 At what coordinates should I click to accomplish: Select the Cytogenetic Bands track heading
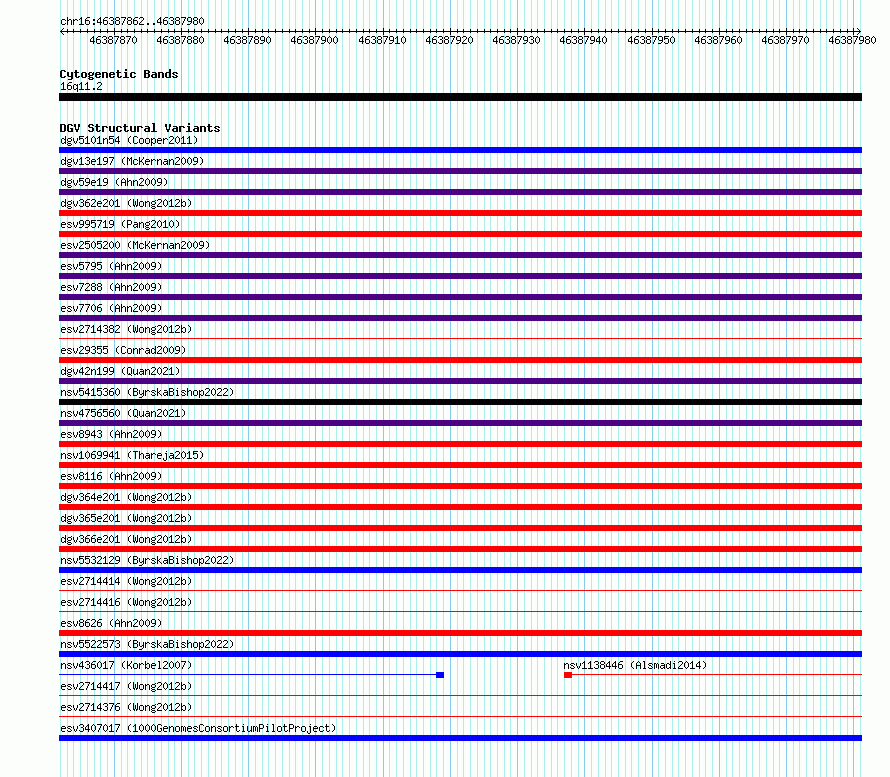119,74
